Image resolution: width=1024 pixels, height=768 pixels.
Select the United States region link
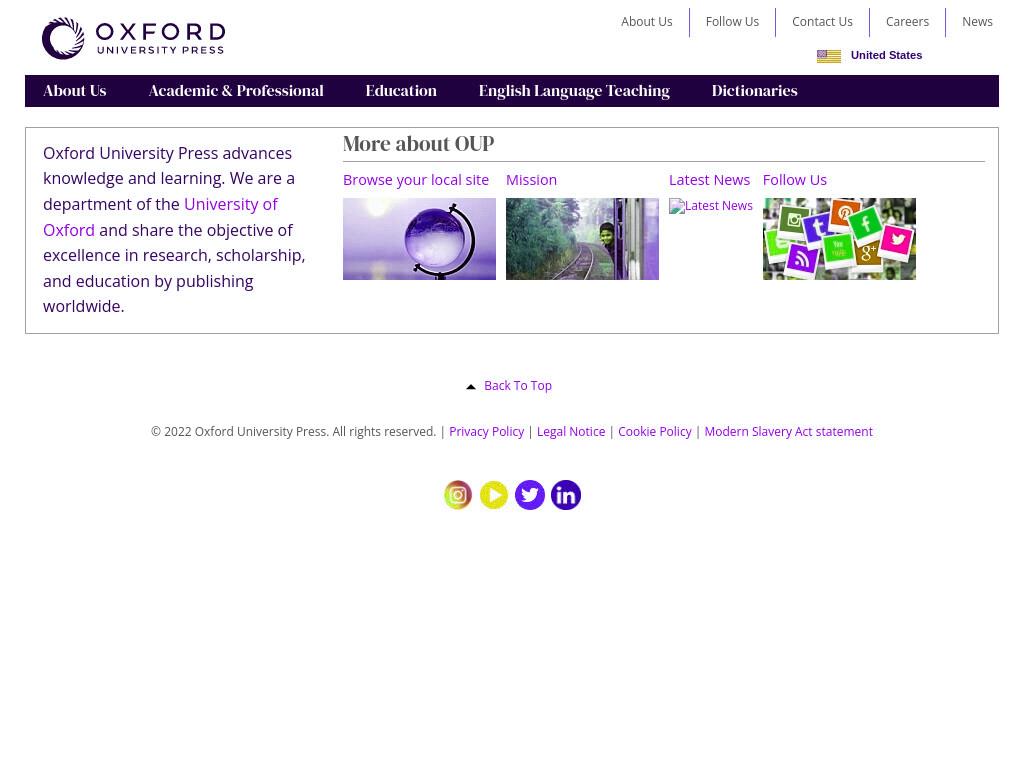pos(886,56)
